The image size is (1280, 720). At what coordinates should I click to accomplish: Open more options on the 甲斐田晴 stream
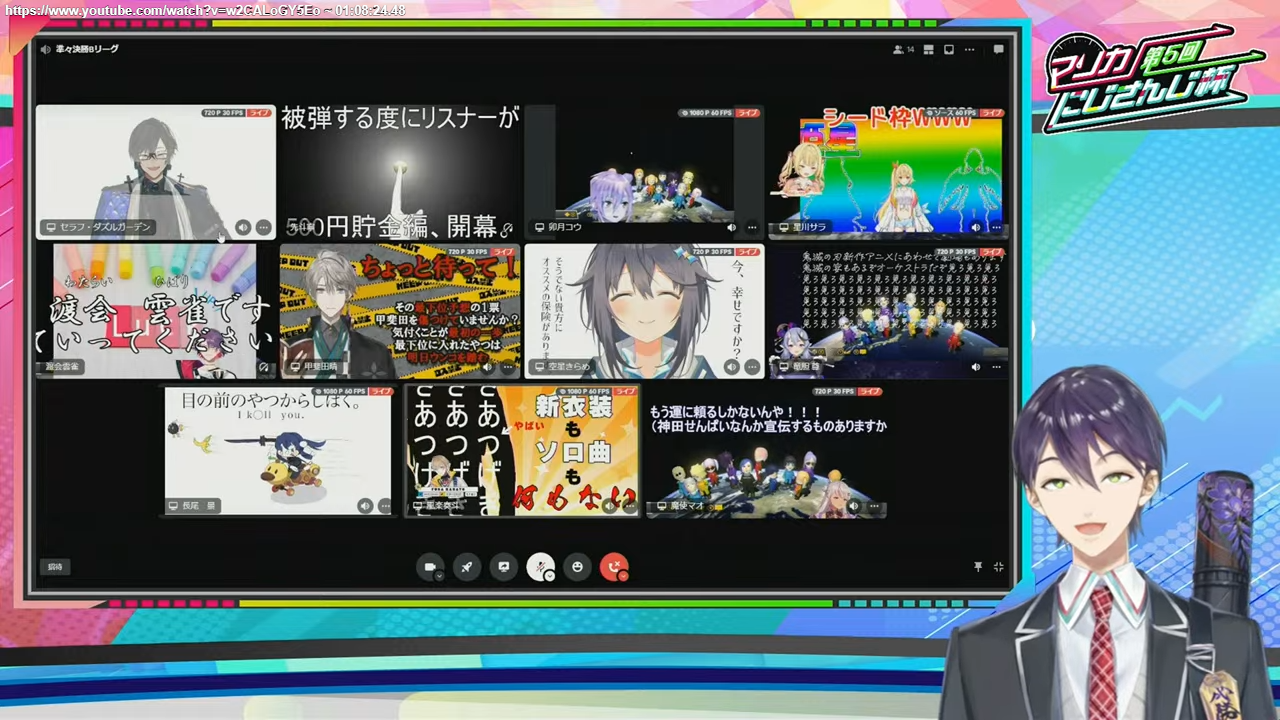pyautogui.click(x=507, y=367)
